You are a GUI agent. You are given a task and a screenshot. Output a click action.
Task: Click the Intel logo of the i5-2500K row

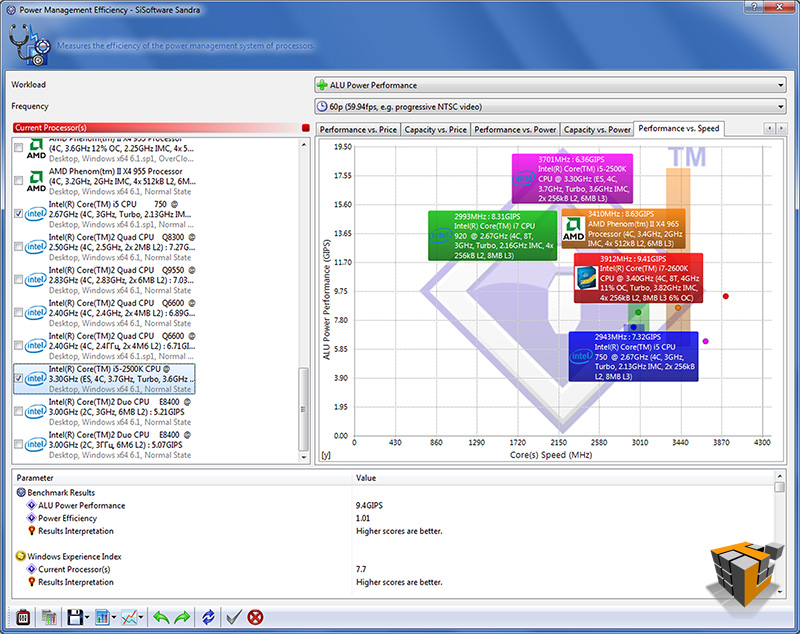point(36,378)
